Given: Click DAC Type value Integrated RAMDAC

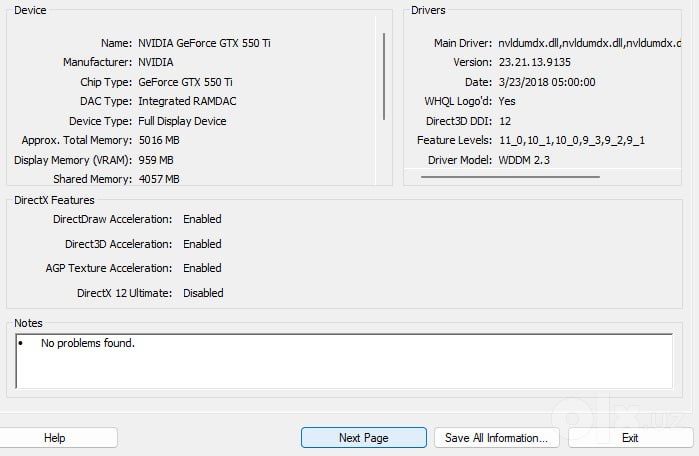Looking at the screenshot, I should pyautogui.click(x=187, y=101).
